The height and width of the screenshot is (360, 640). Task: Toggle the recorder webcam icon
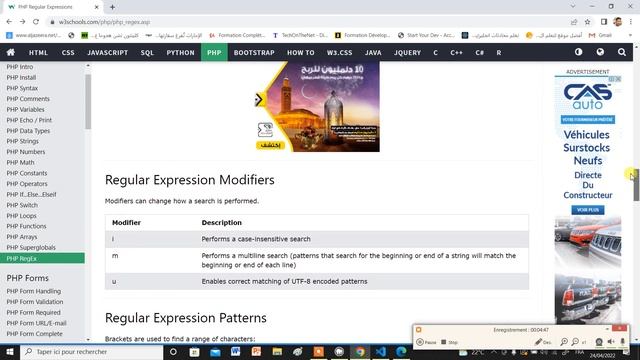click(599, 342)
